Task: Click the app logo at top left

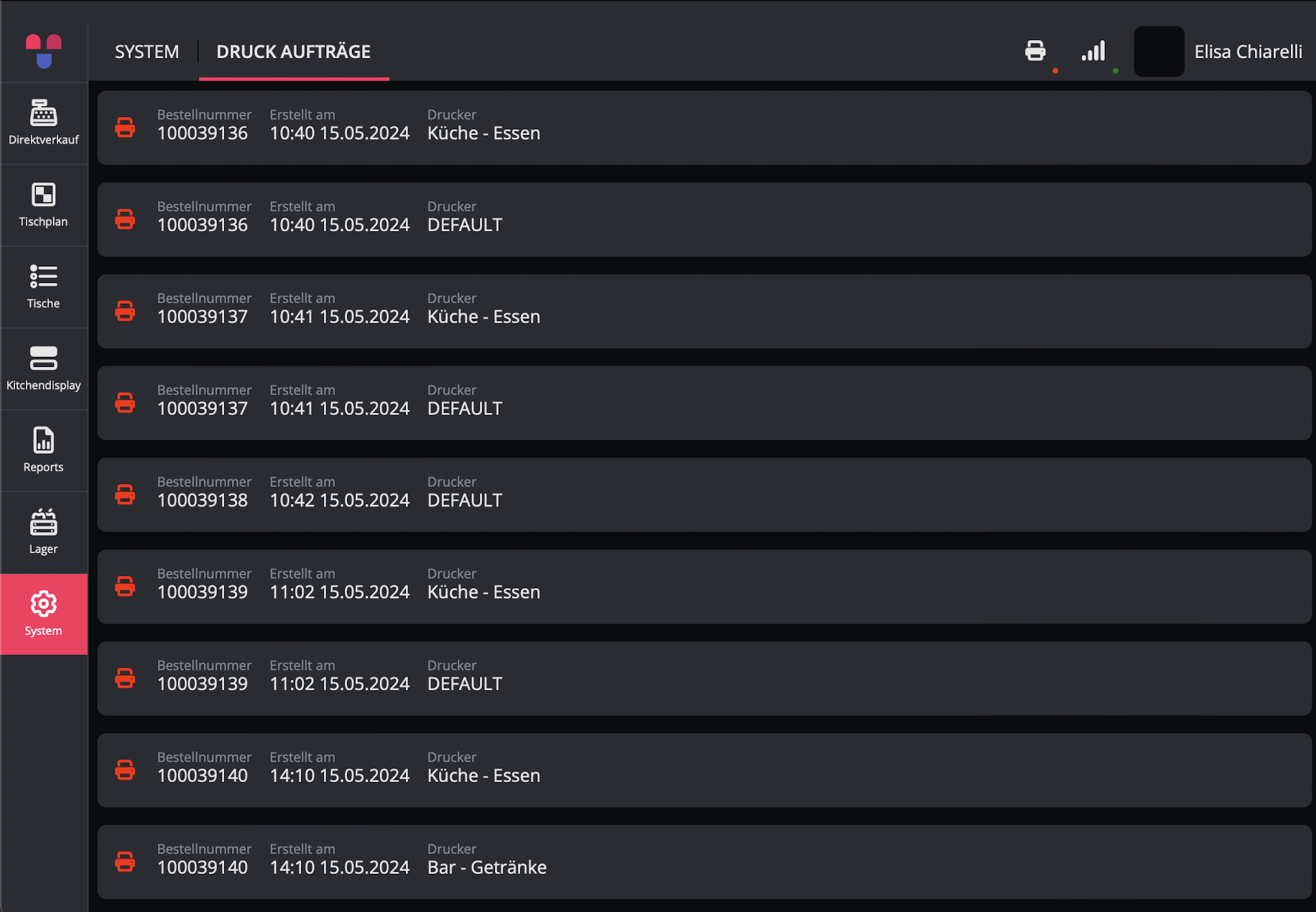Action: (x=44, y=51)
